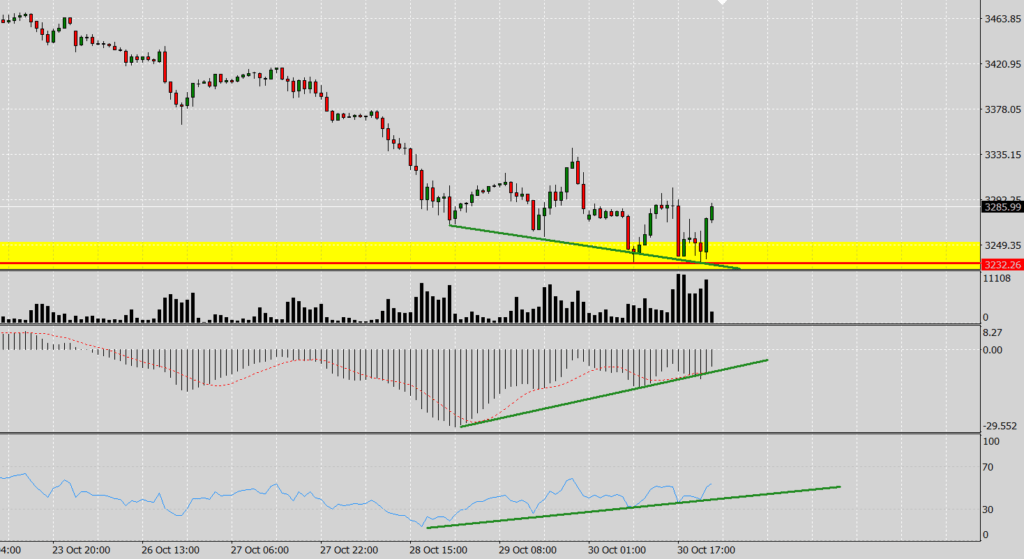This screenshot has width=1024, height=559.
Task: Click the 11108 volume scale label
Action: click(x=997, y=279)
